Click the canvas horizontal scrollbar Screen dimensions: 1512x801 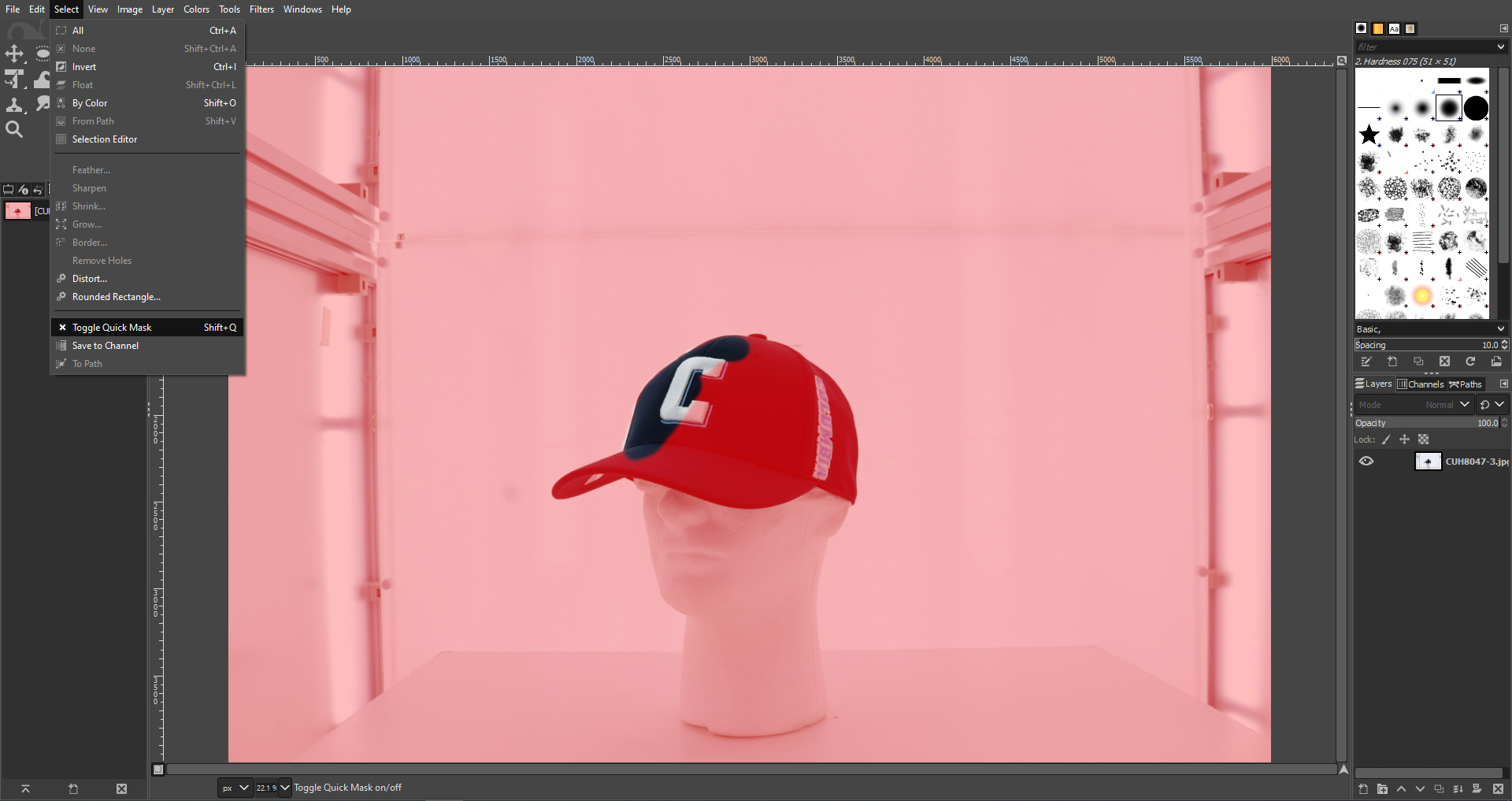(751, 769)
